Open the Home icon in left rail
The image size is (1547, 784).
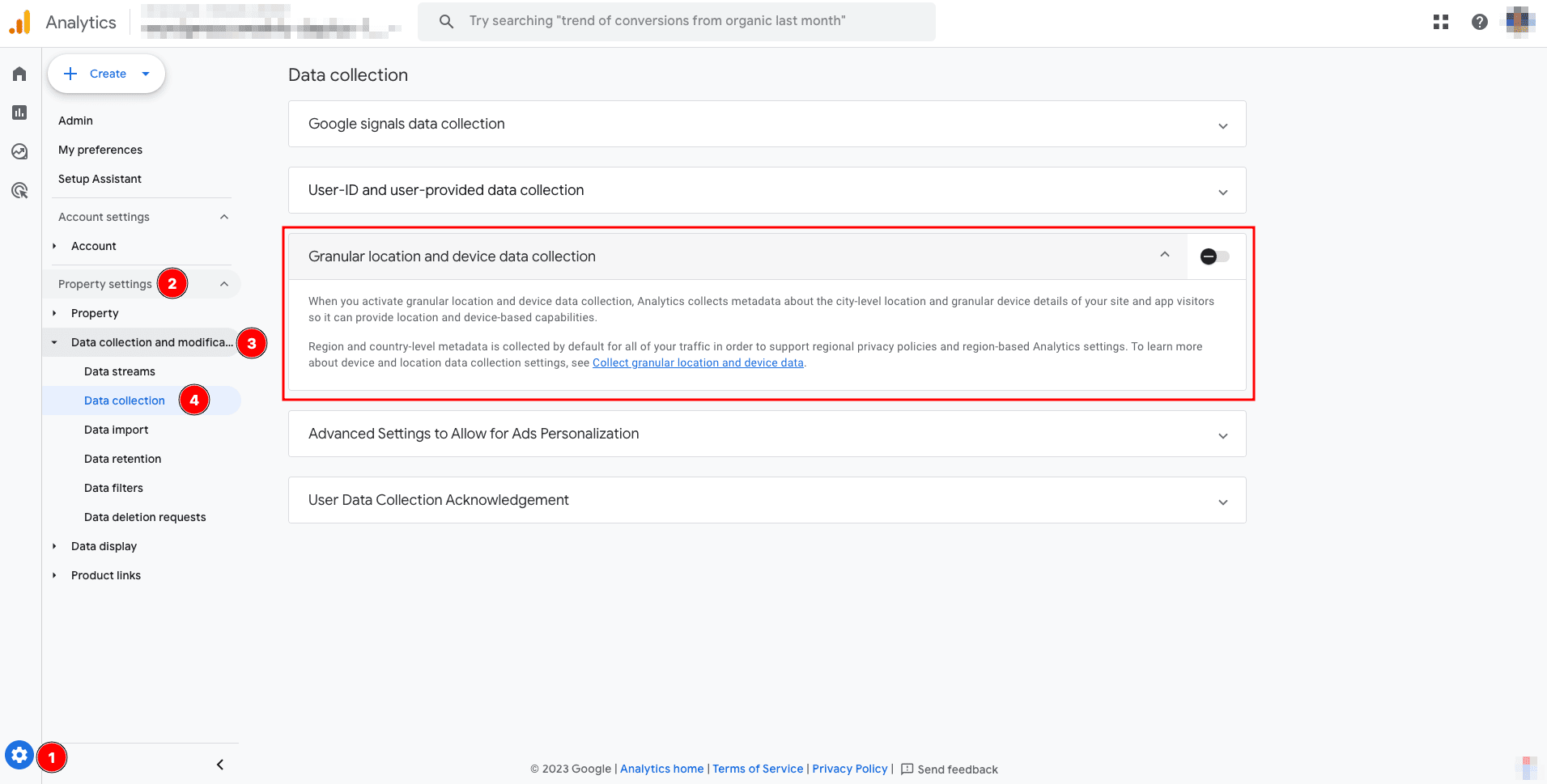coord(19,74)
